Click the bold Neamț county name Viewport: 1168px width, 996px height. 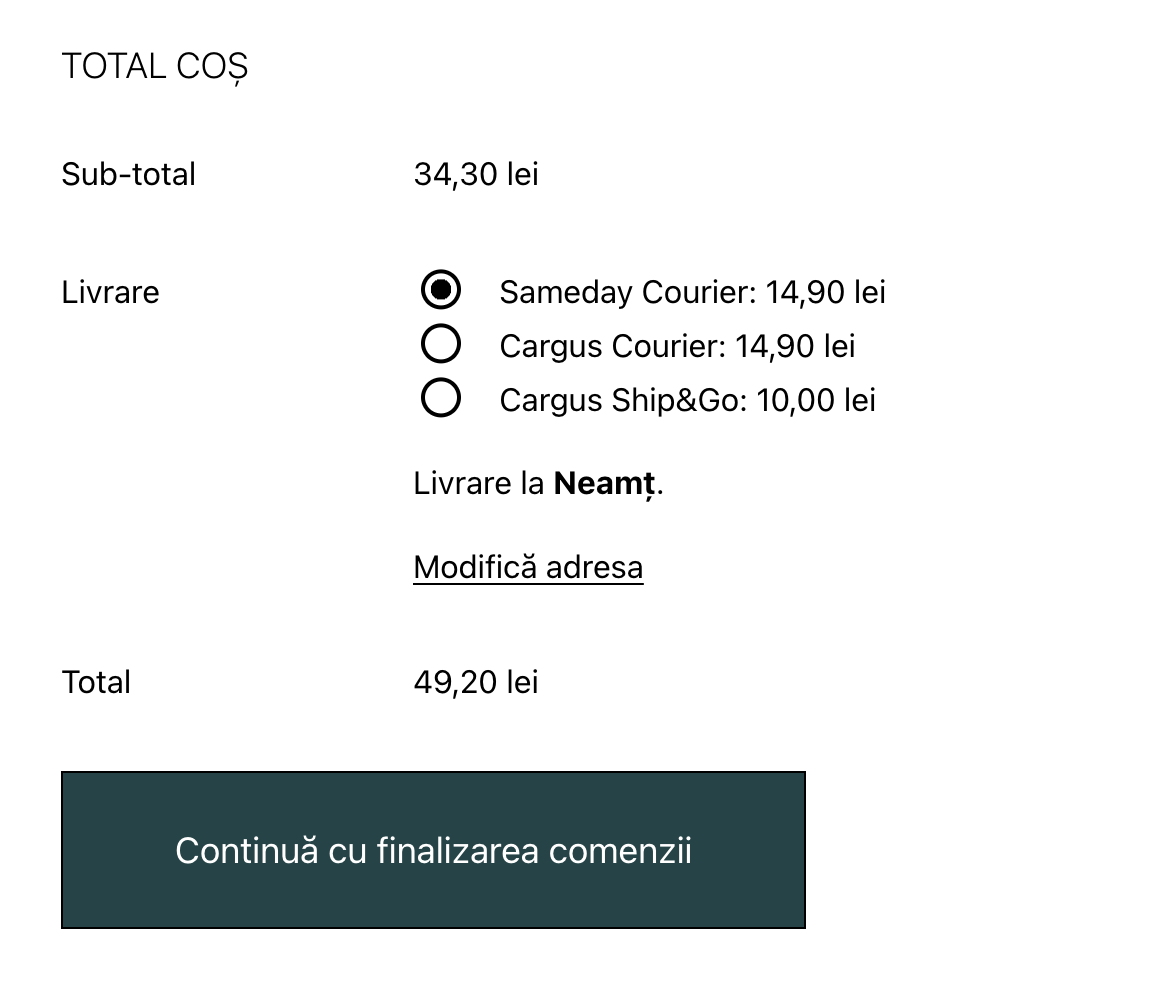[605, 484]
